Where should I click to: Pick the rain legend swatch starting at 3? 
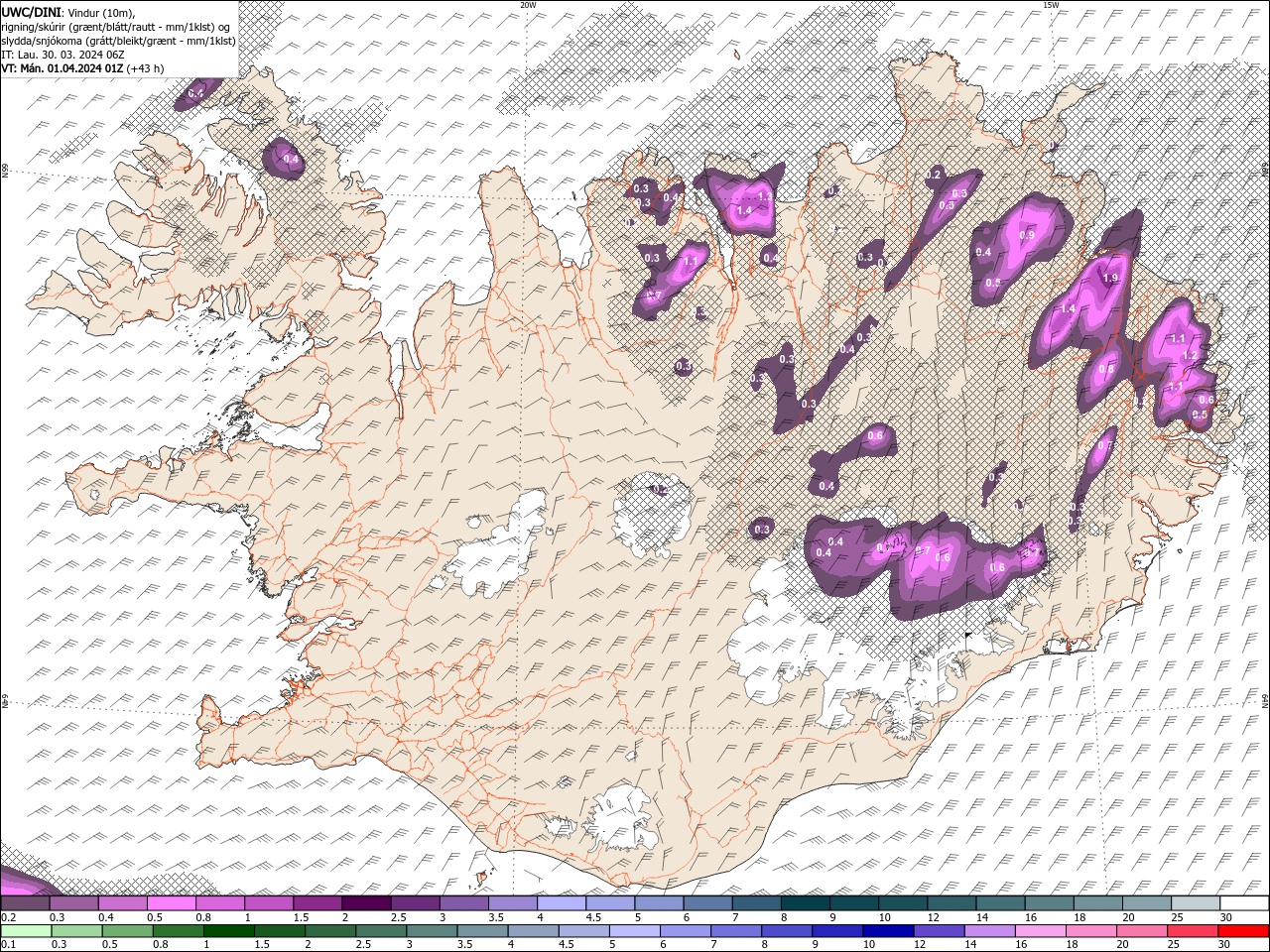432,931
